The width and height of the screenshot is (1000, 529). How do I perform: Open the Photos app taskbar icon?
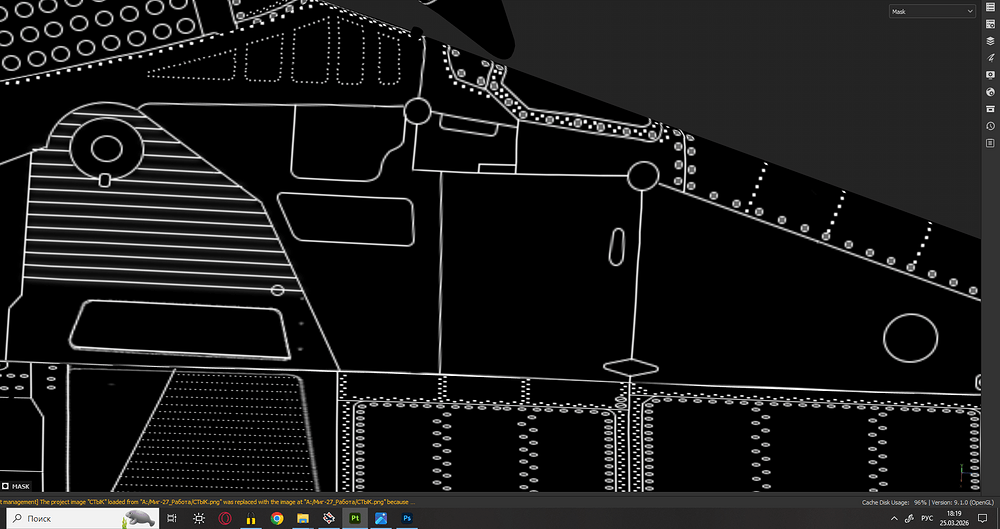[381, 518]
